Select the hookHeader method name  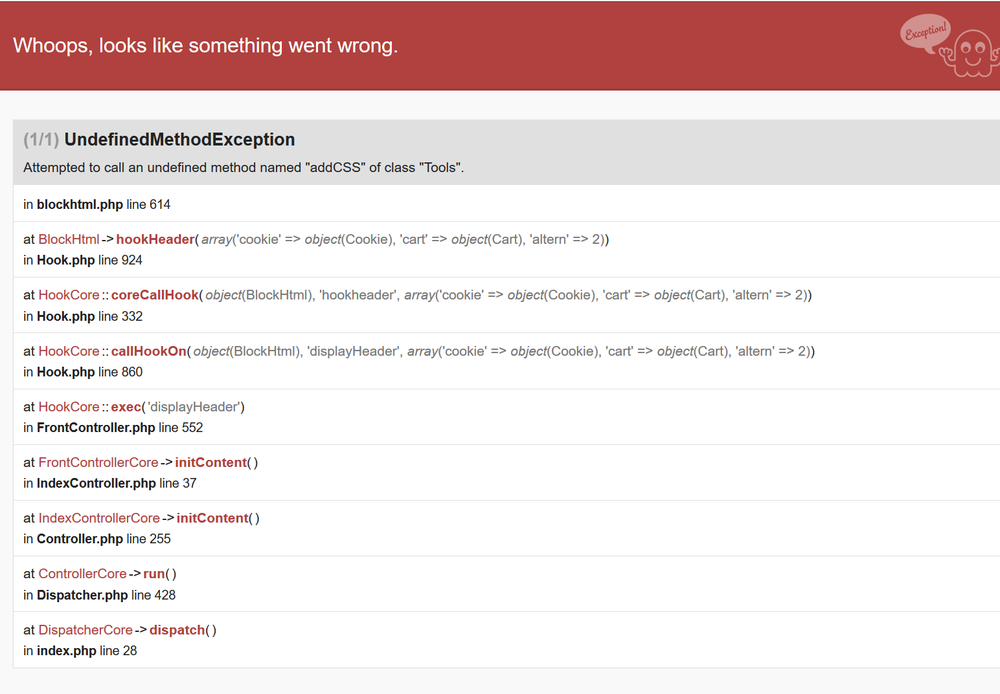point(154,239)
